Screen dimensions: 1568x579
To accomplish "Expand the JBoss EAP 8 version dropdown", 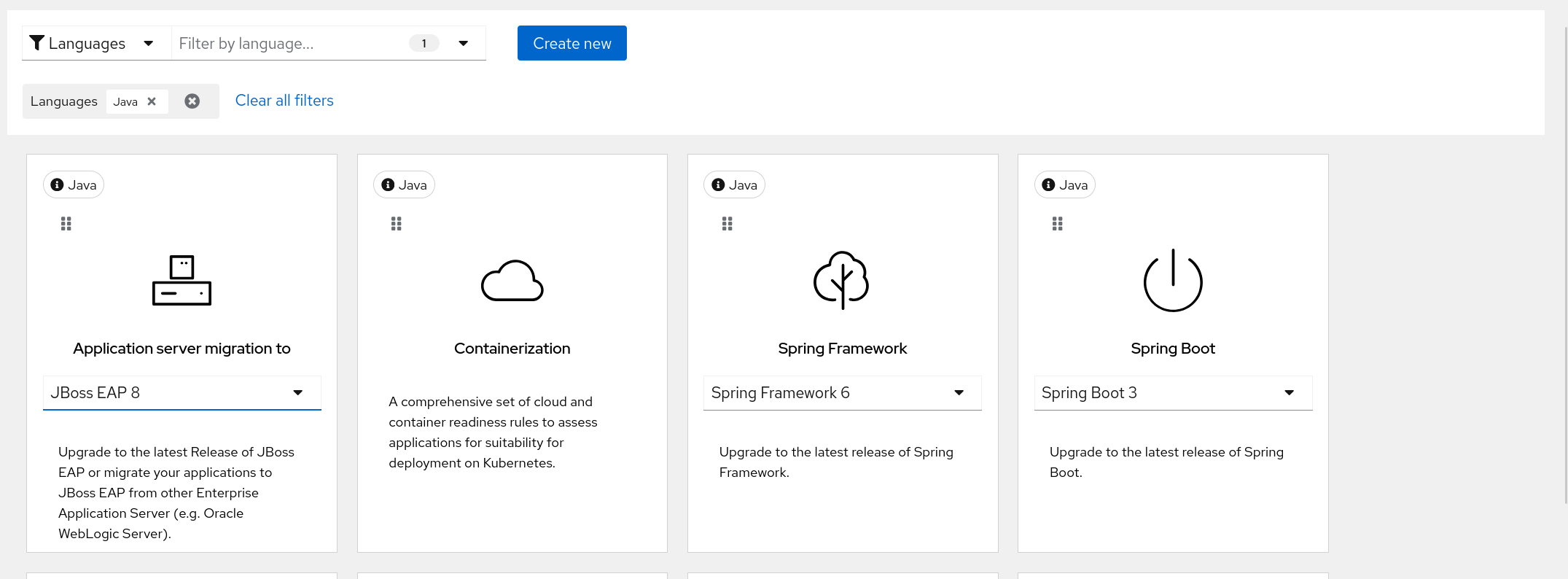I will (x=297, y=393).
